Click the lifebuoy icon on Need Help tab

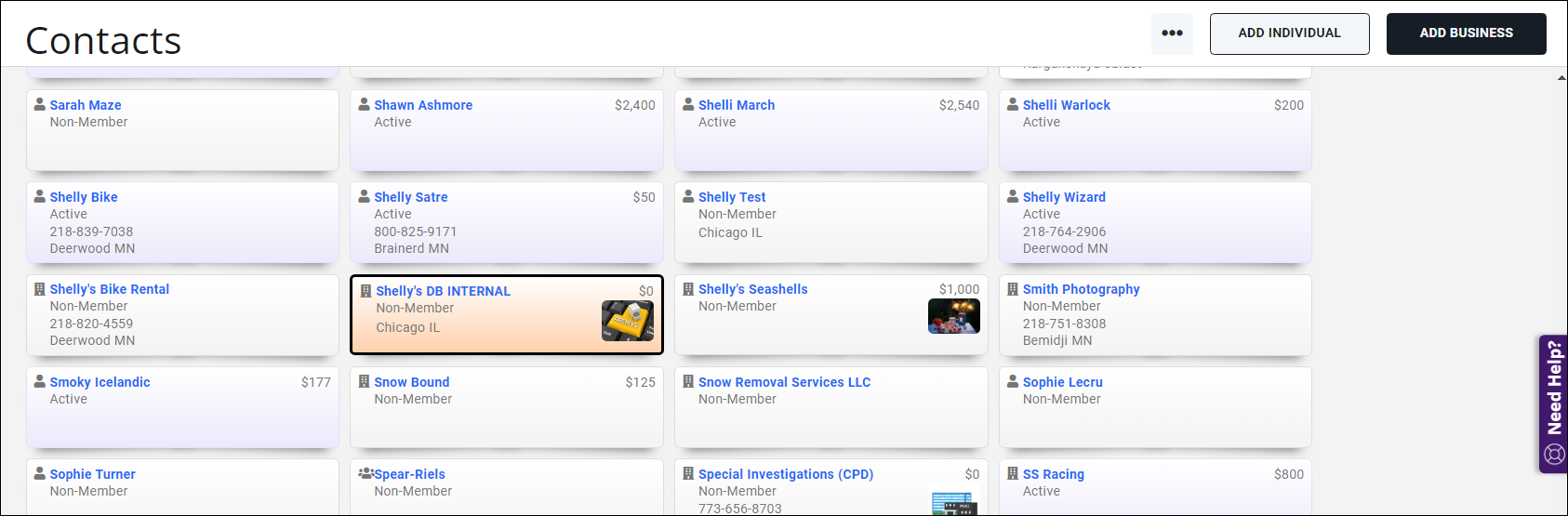(x=1555, y=455)
